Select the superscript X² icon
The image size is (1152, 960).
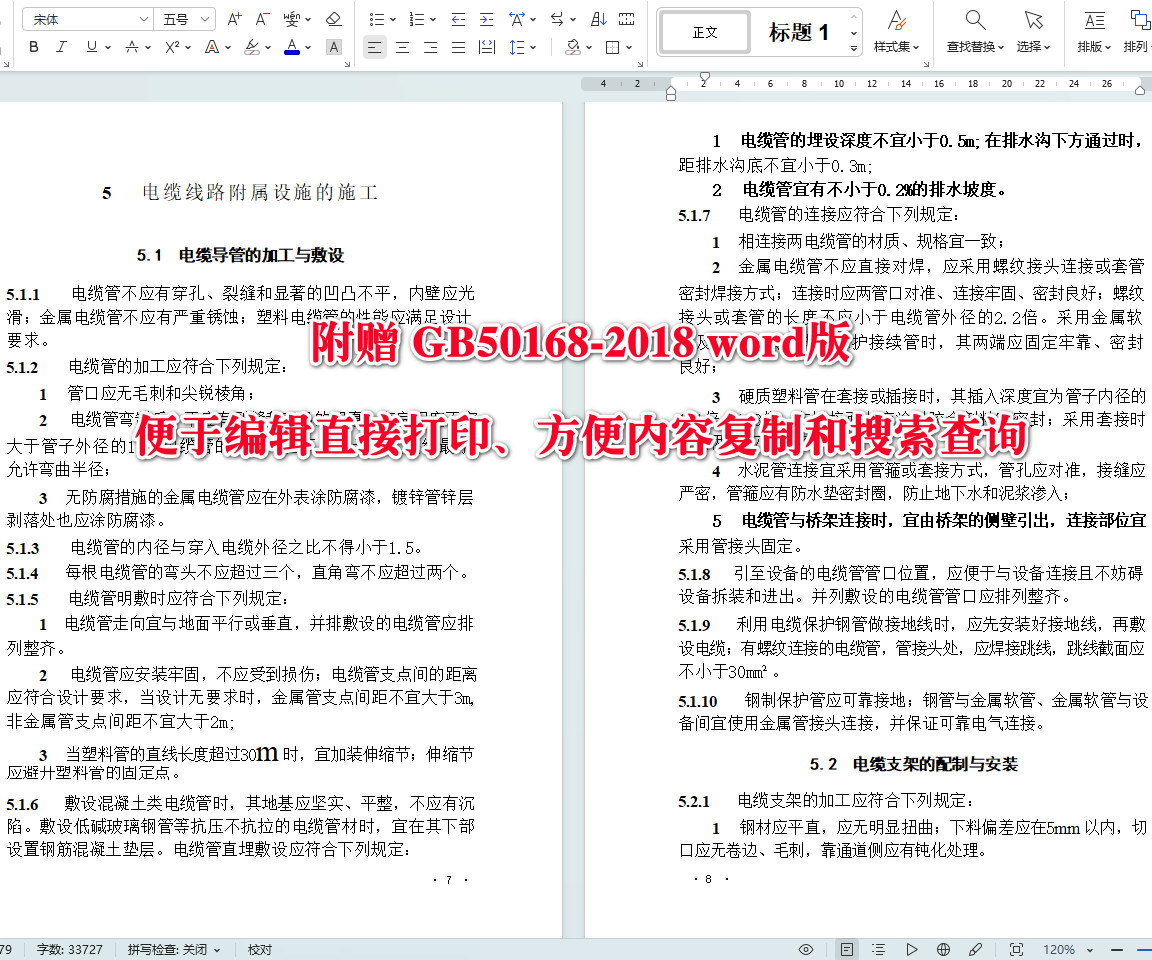(170, 46)
